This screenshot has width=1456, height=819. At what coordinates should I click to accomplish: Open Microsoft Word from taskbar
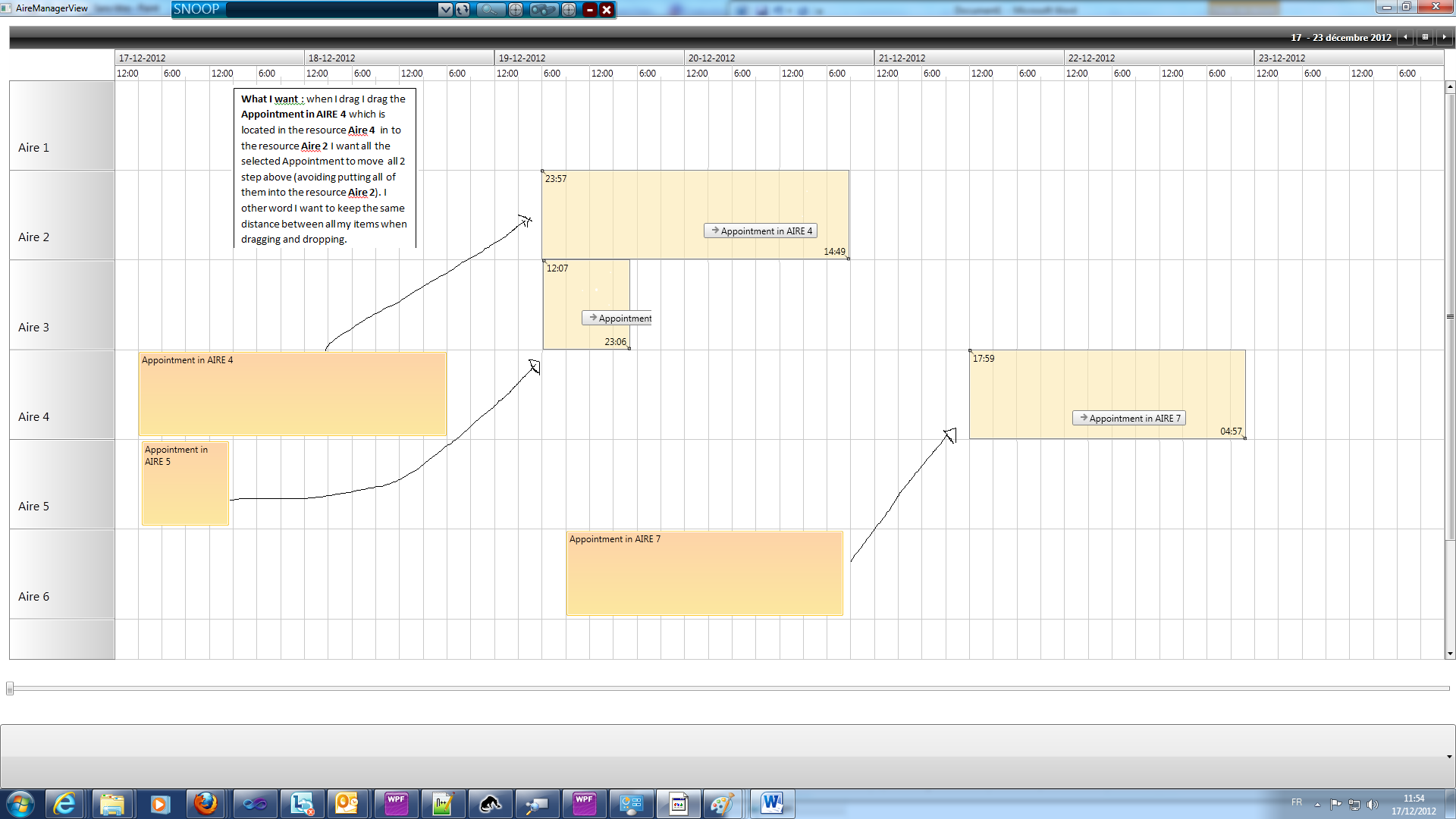(x=772, y=804)
